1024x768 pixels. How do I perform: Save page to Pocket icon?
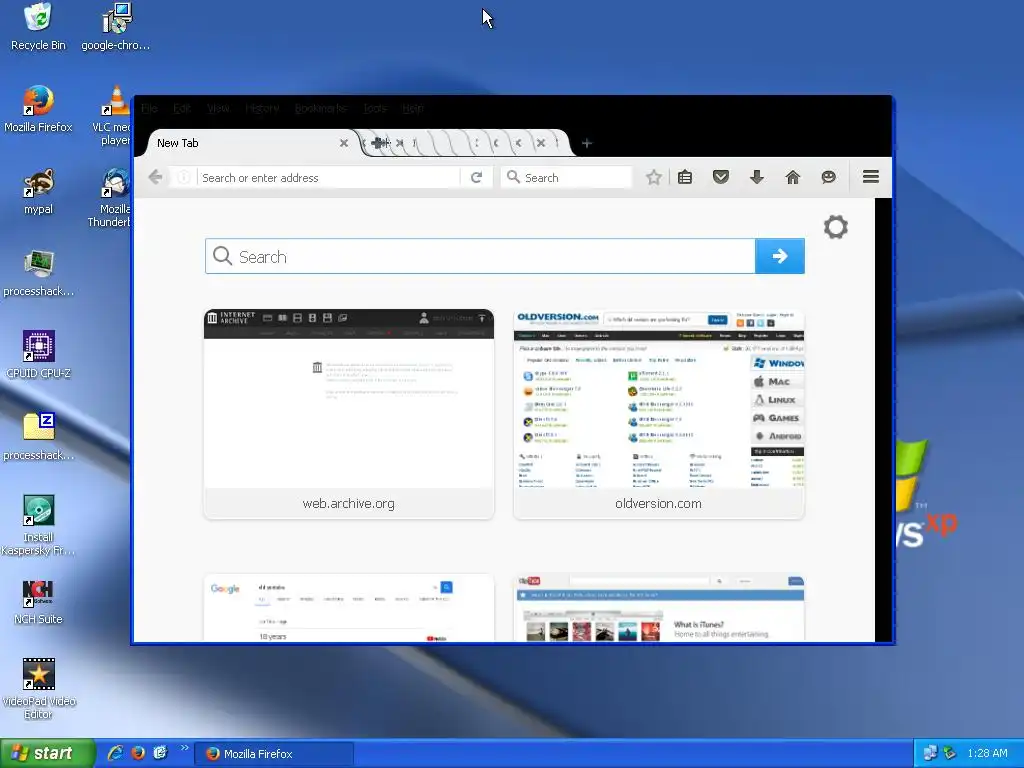coord(720,177)
